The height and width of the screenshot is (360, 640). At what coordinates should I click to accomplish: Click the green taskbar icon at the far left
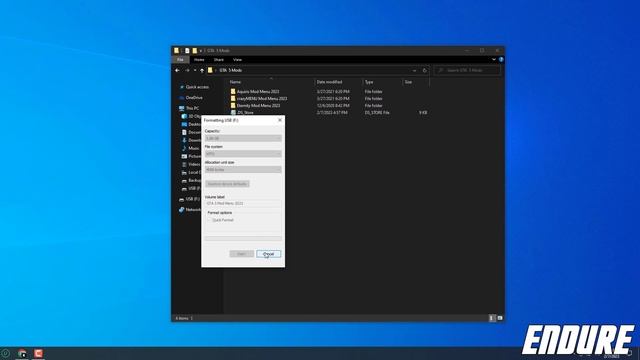(5, 353)
